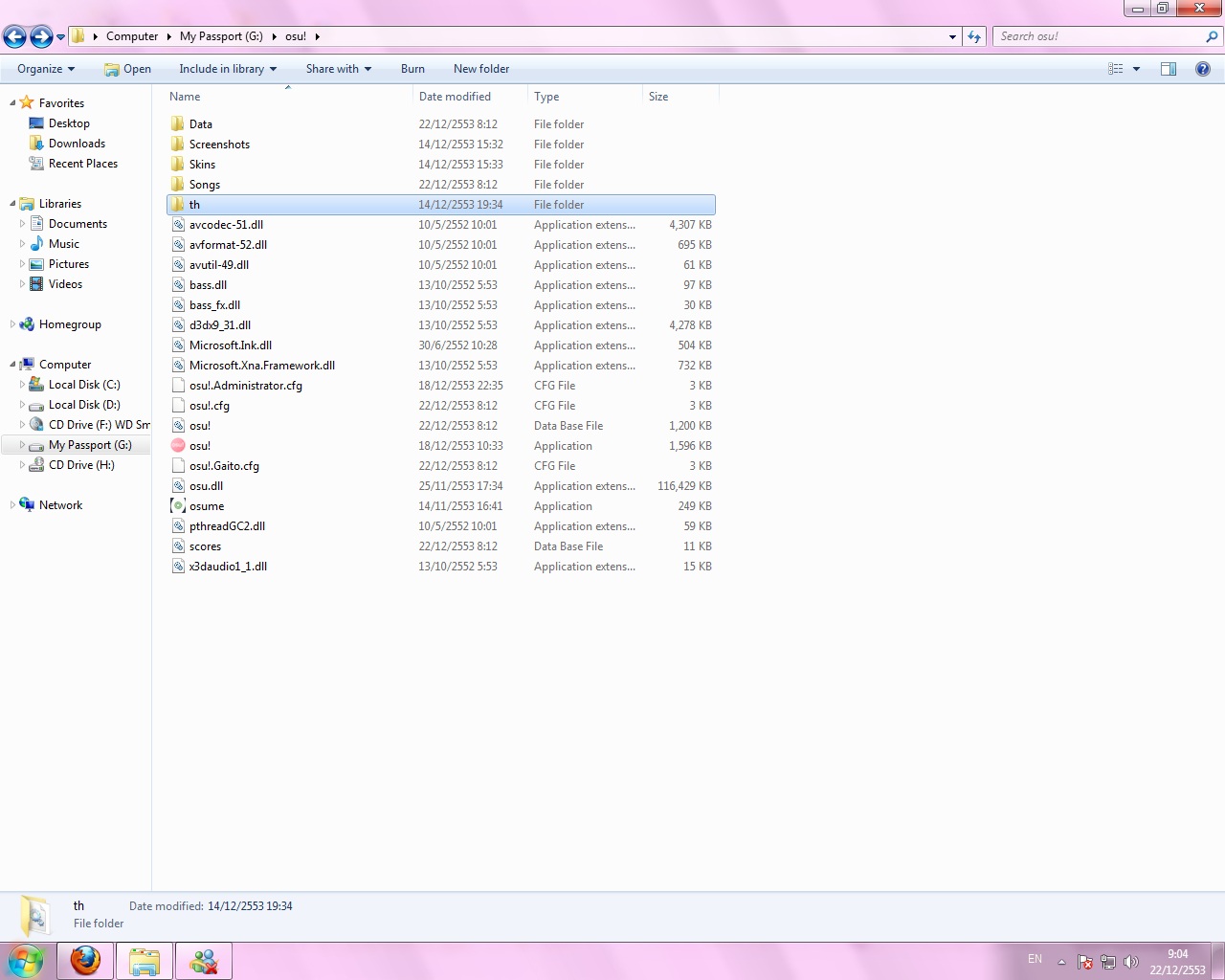
Task: Select the Microsoft.Xna.Framework.dll file
Action: tap(441, 366)
